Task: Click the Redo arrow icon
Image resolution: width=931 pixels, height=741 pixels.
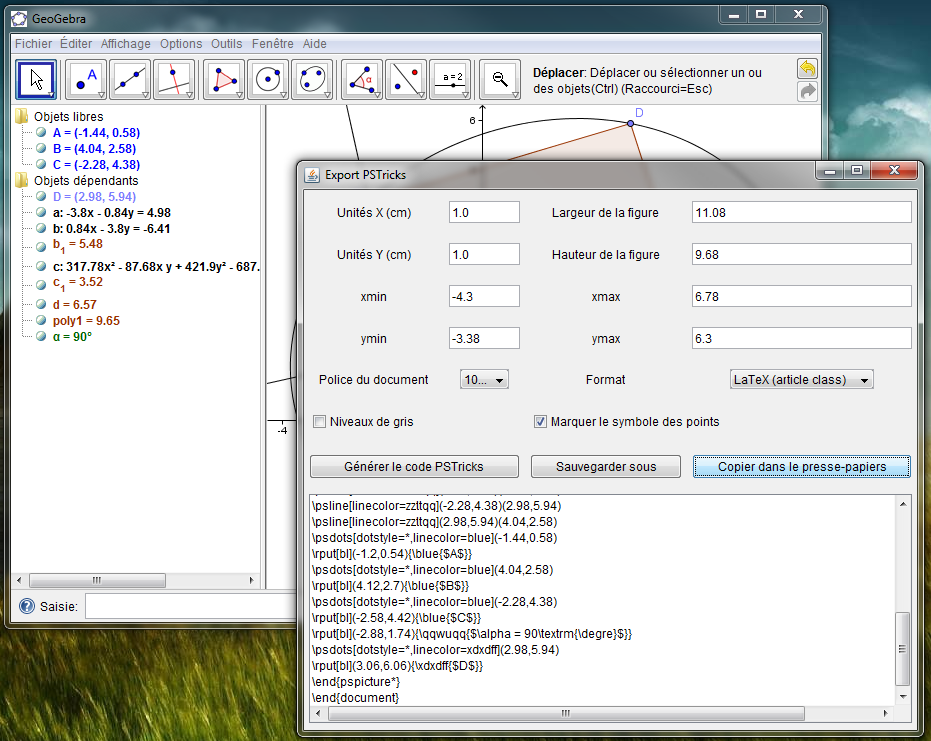Action: pyautogui.click(x=808, y=91)
